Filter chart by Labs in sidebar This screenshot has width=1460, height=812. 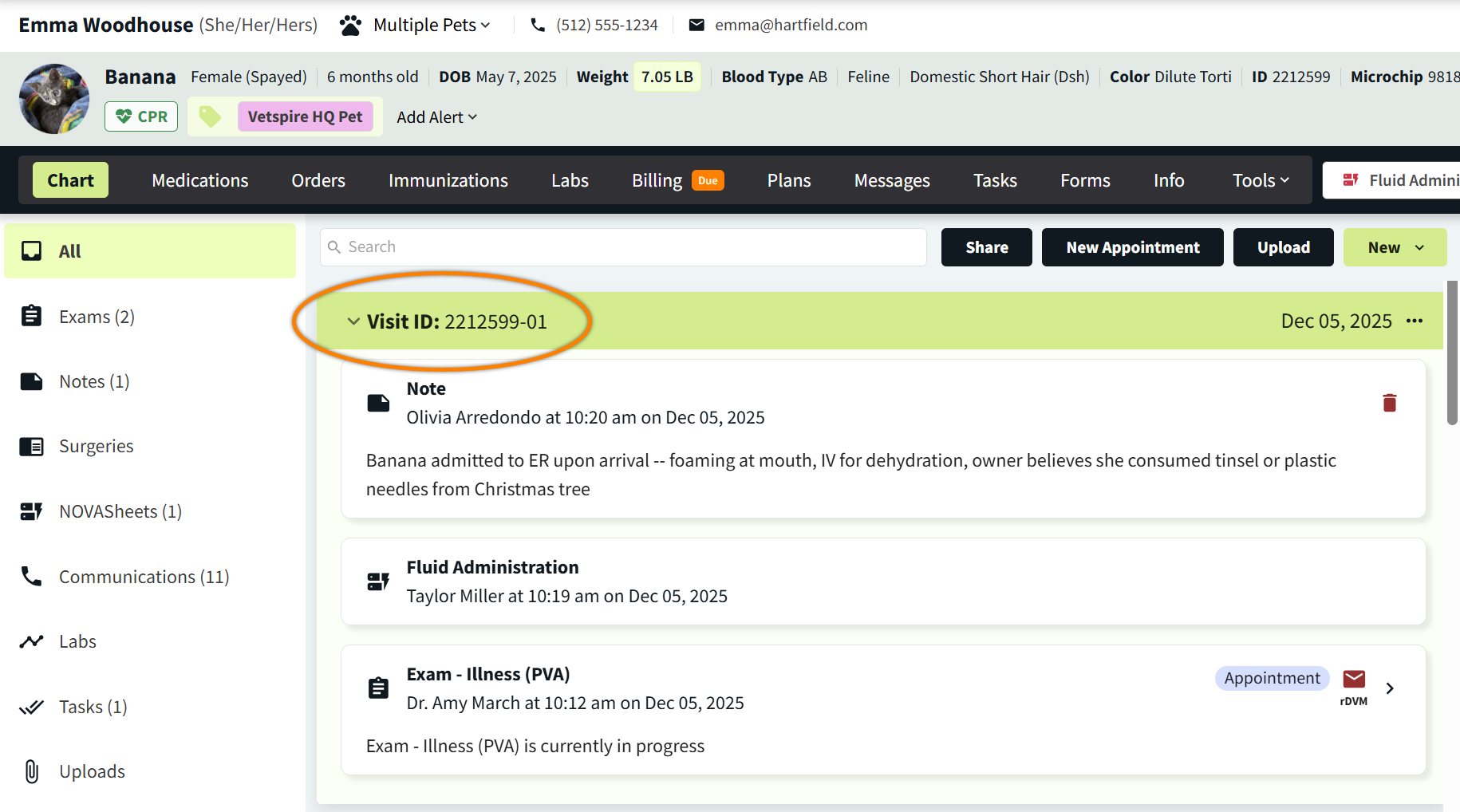[x=77, y=641]
